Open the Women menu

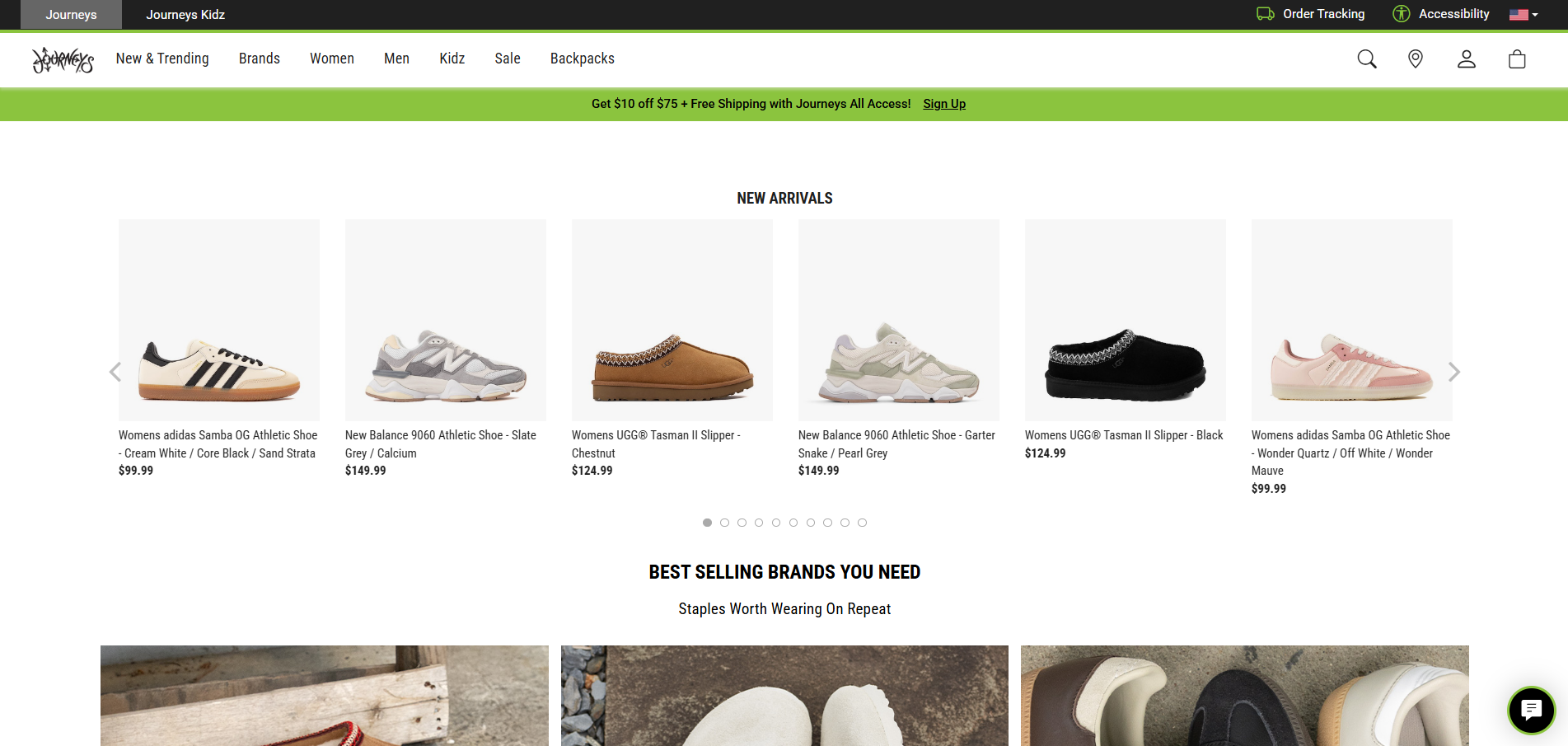pos(331,59)
